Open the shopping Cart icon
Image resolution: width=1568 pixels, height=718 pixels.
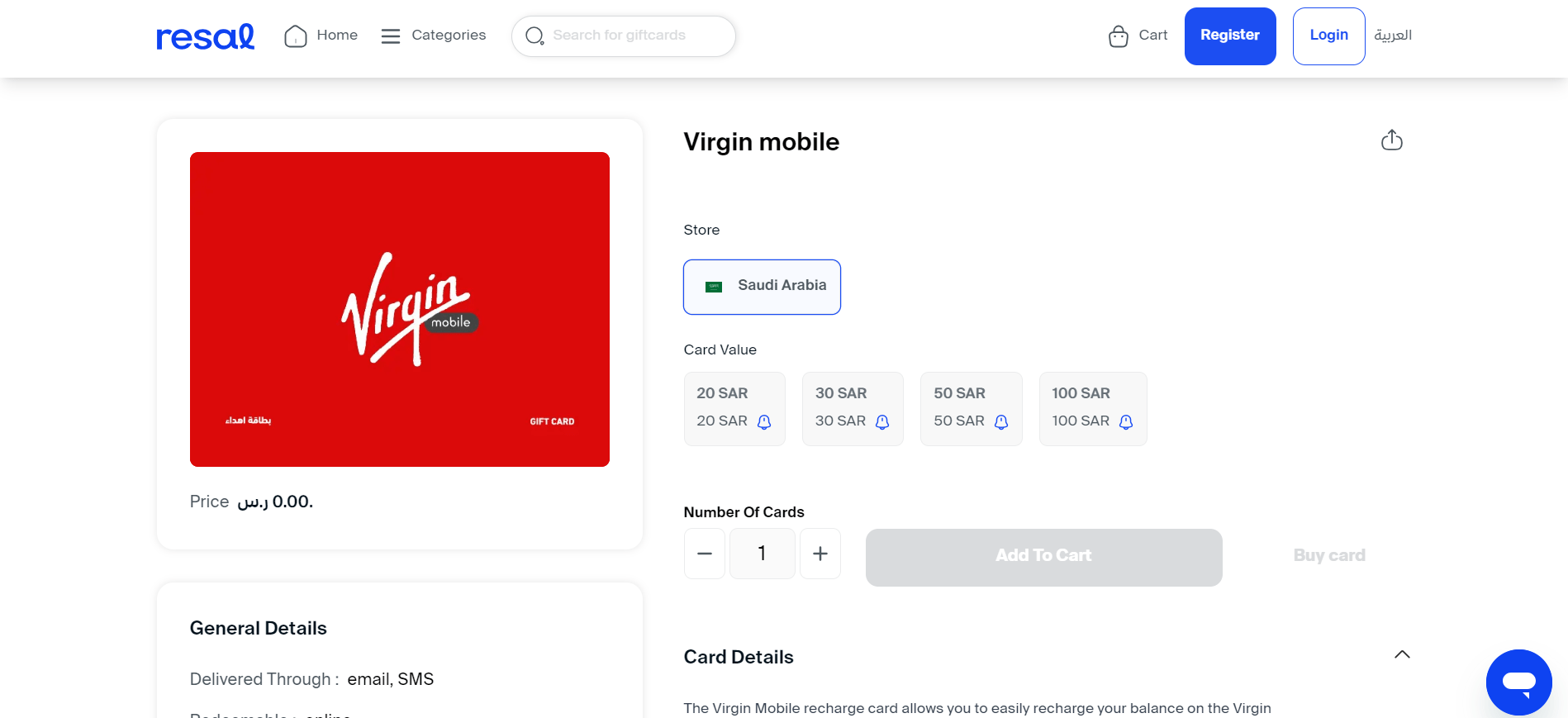point(1117,36)
